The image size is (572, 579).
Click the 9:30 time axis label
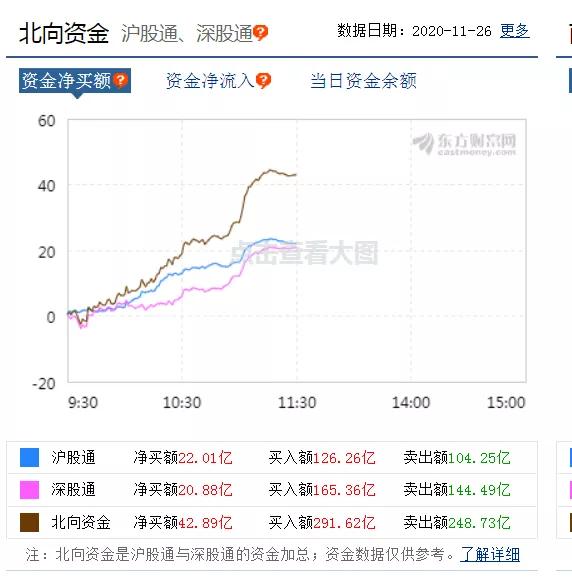point(83,402)
